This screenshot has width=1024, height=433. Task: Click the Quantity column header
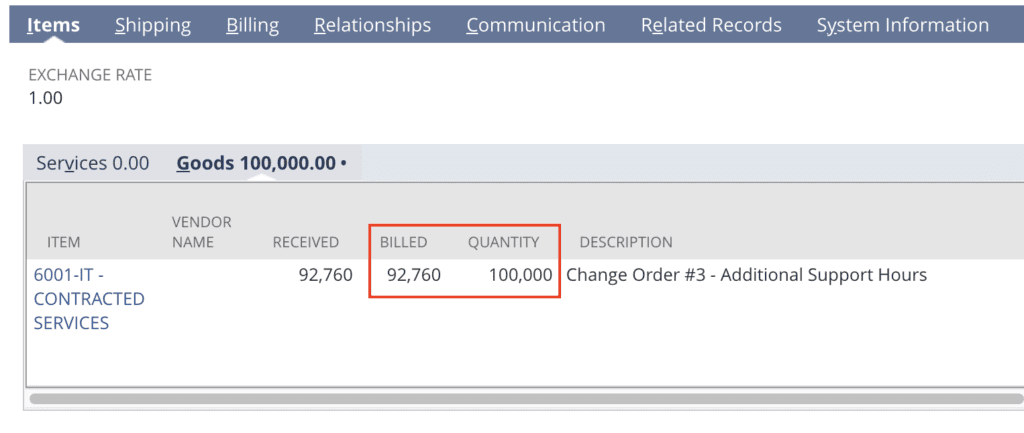tap(503, 242)
